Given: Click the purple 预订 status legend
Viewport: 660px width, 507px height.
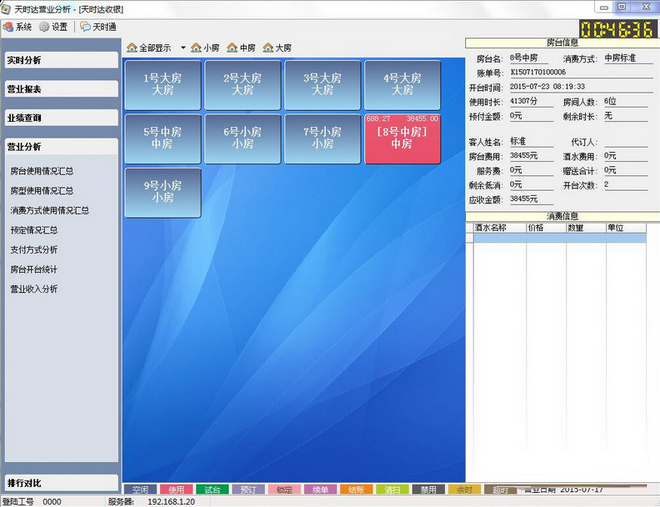Looking at the screenshot, I should click(x=248, y=490).
